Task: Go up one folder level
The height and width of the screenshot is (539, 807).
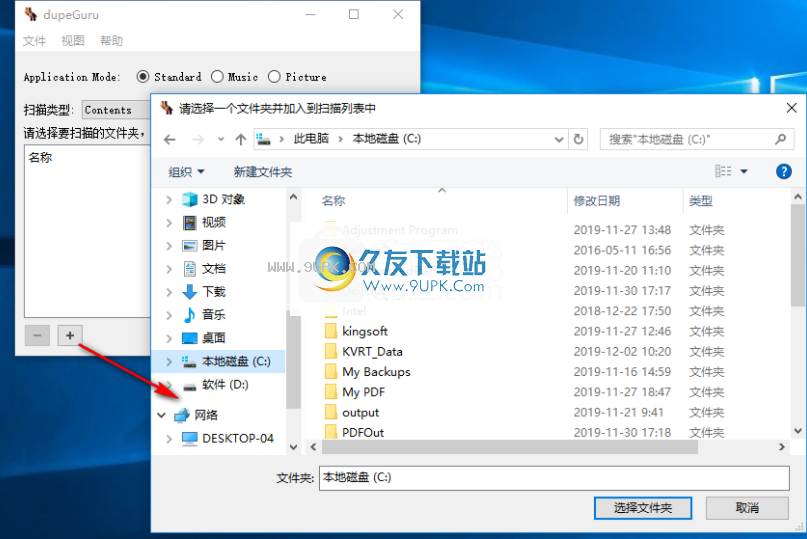Action: 240,140
